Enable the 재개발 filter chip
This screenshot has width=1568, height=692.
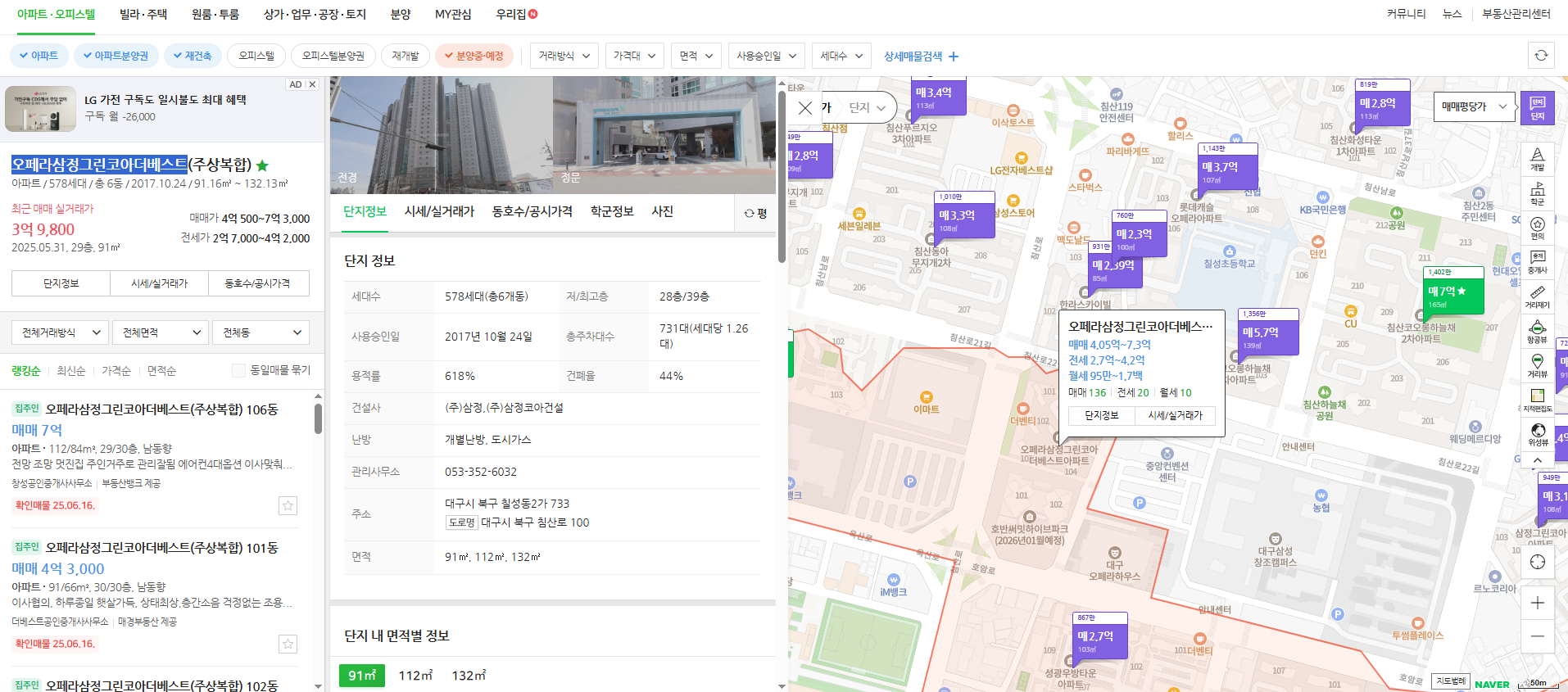tap(406, 56)
